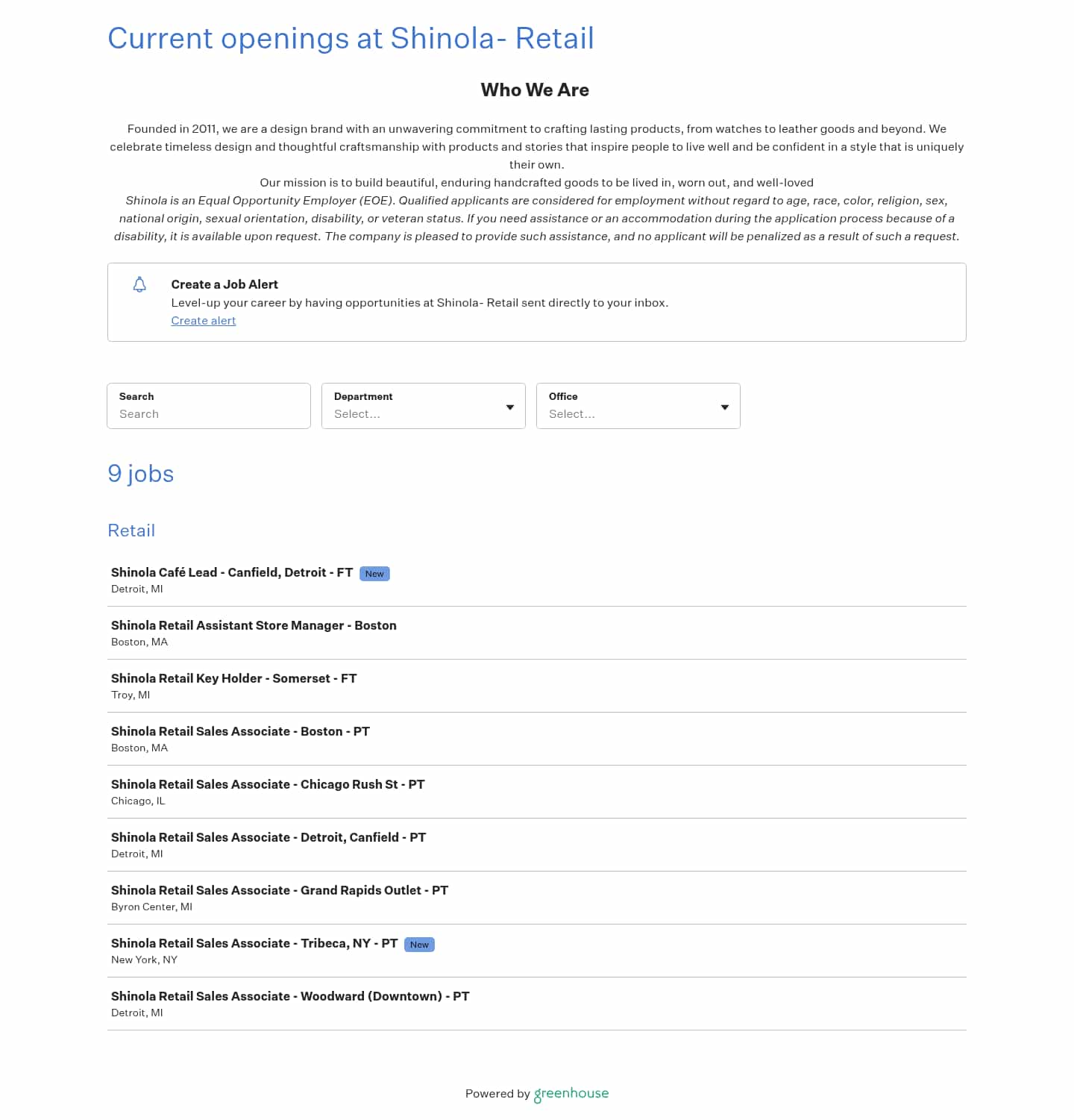The width and height of the screenshot is (1074, 1120).
Task: Click the Current openings page title
Action: point(351,38)
